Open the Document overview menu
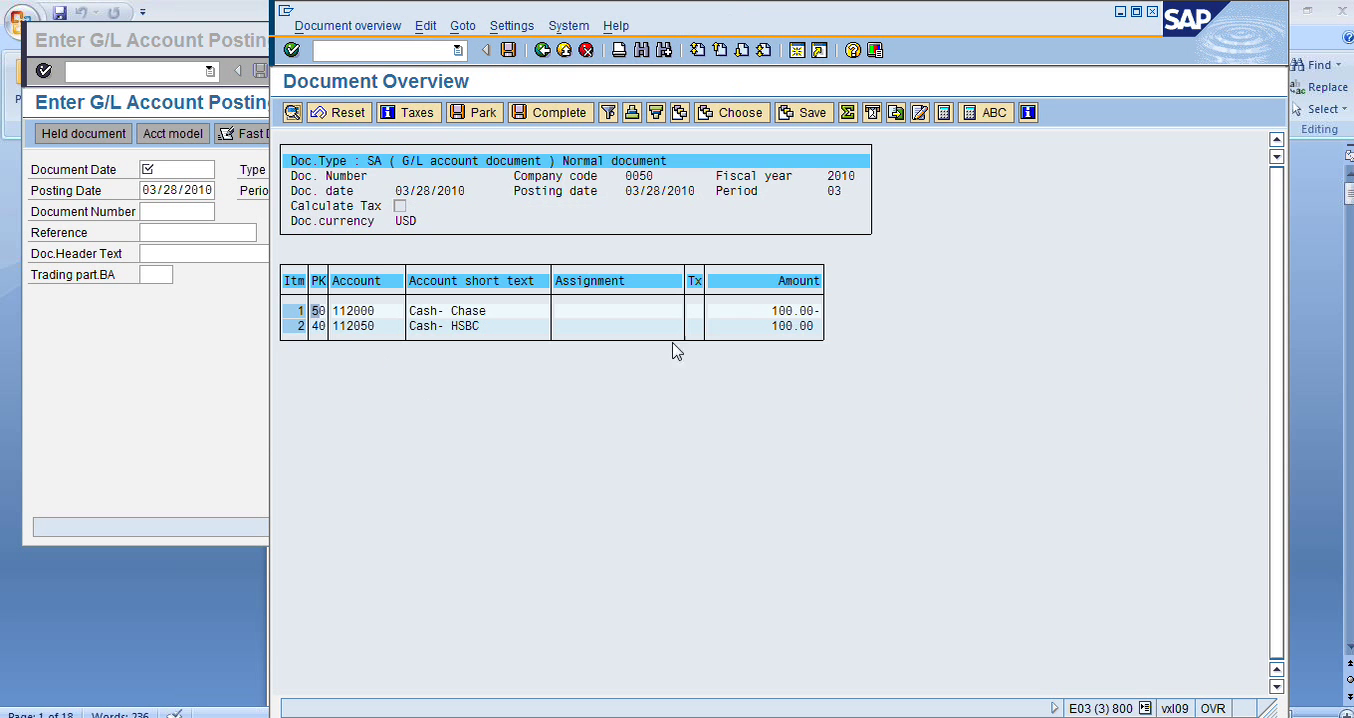1354x718 pixels. [x=348, y=26]
